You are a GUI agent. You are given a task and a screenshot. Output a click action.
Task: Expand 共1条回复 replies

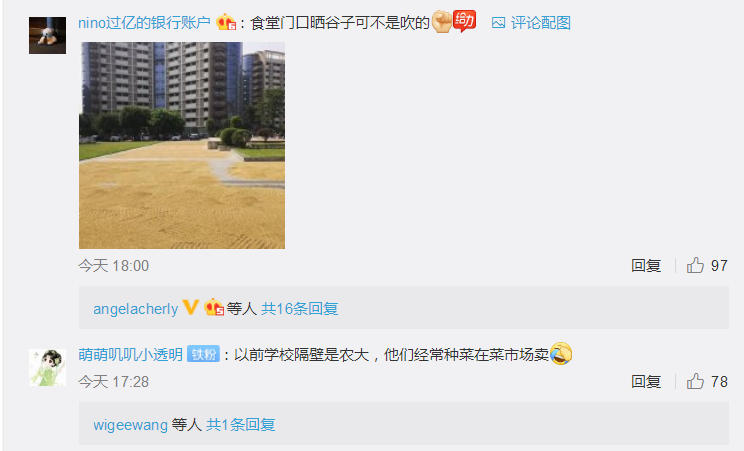241,424
